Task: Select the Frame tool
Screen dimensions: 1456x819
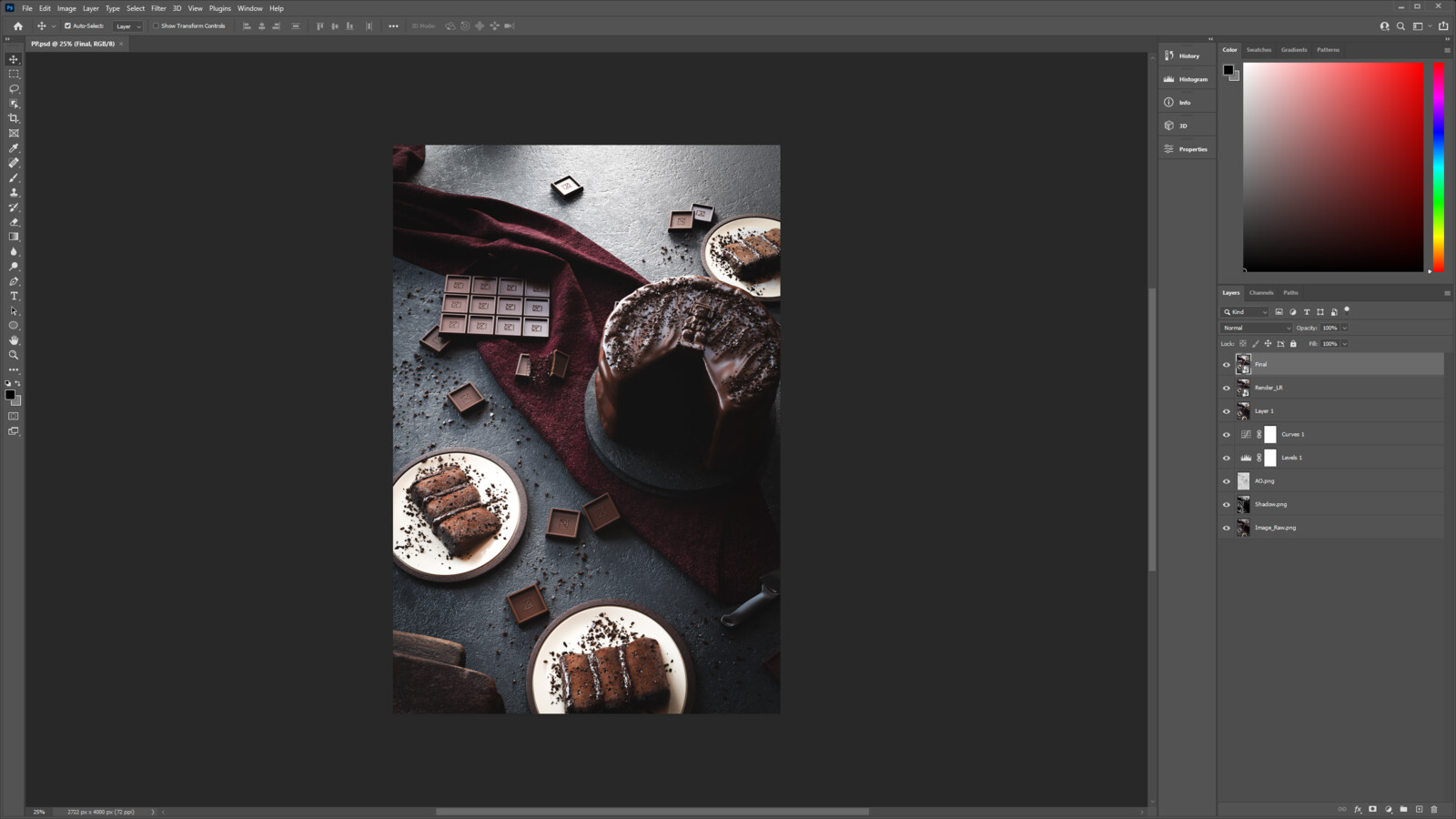Action: point(14,133)
